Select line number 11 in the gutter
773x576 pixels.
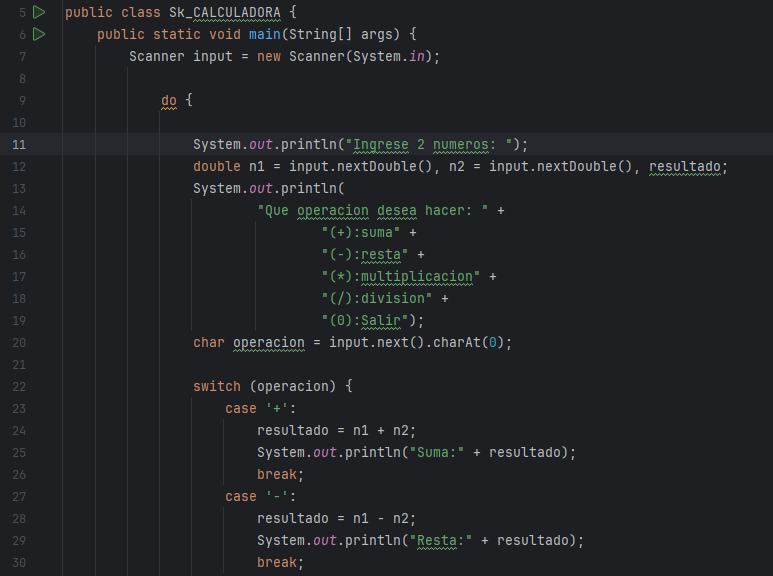[19, 144]
